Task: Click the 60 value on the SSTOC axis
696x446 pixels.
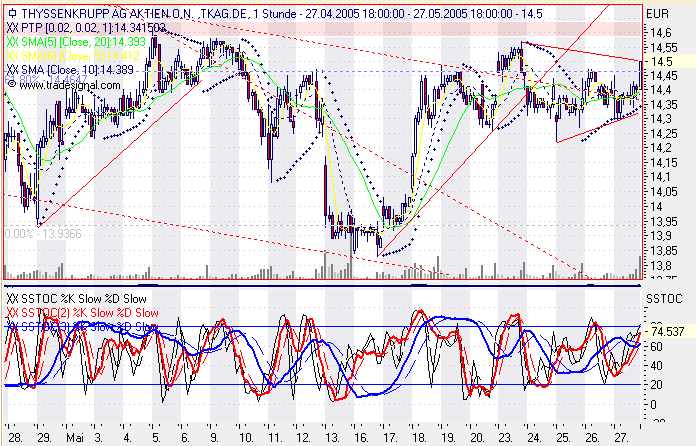Action: (x=656, y=346)
